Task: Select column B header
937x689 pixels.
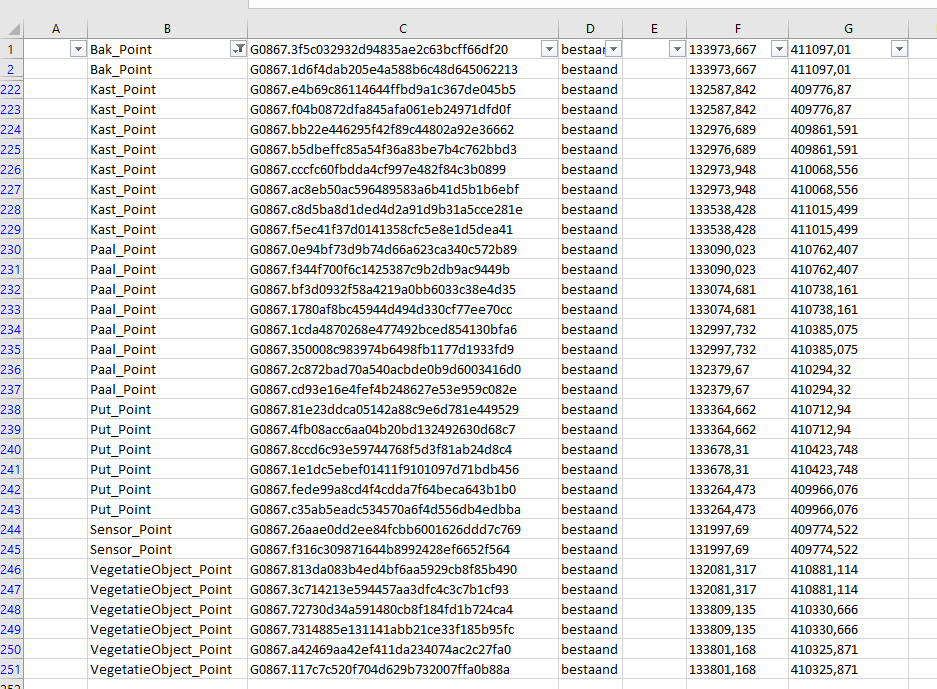Action: (167, 29)
